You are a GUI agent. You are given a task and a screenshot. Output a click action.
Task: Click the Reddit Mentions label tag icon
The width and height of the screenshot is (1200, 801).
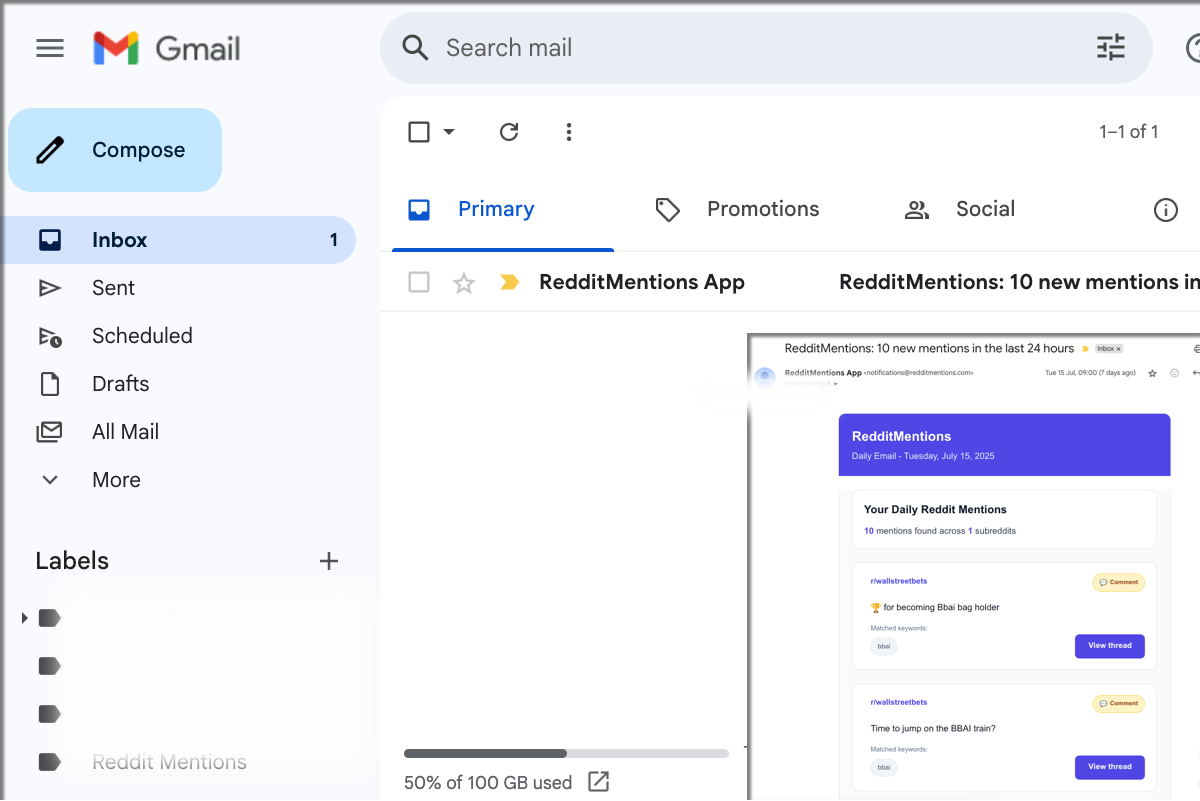50,762
